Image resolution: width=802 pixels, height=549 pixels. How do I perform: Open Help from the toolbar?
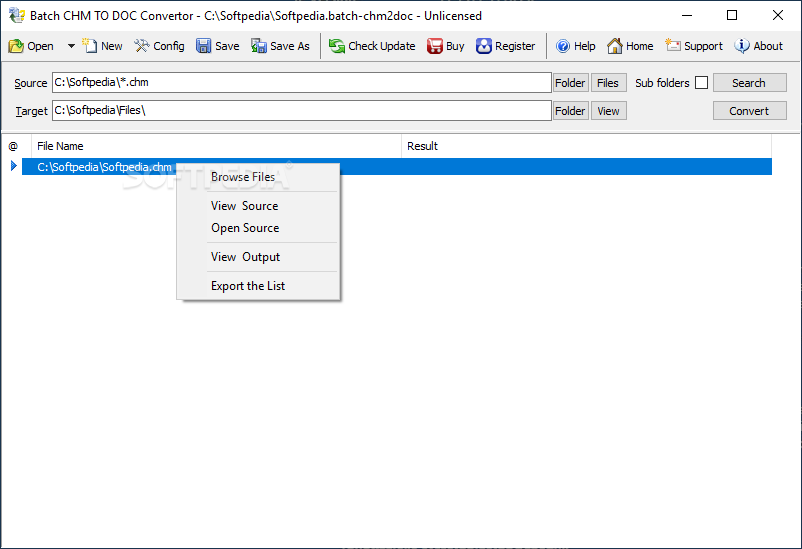coord(575,46)
